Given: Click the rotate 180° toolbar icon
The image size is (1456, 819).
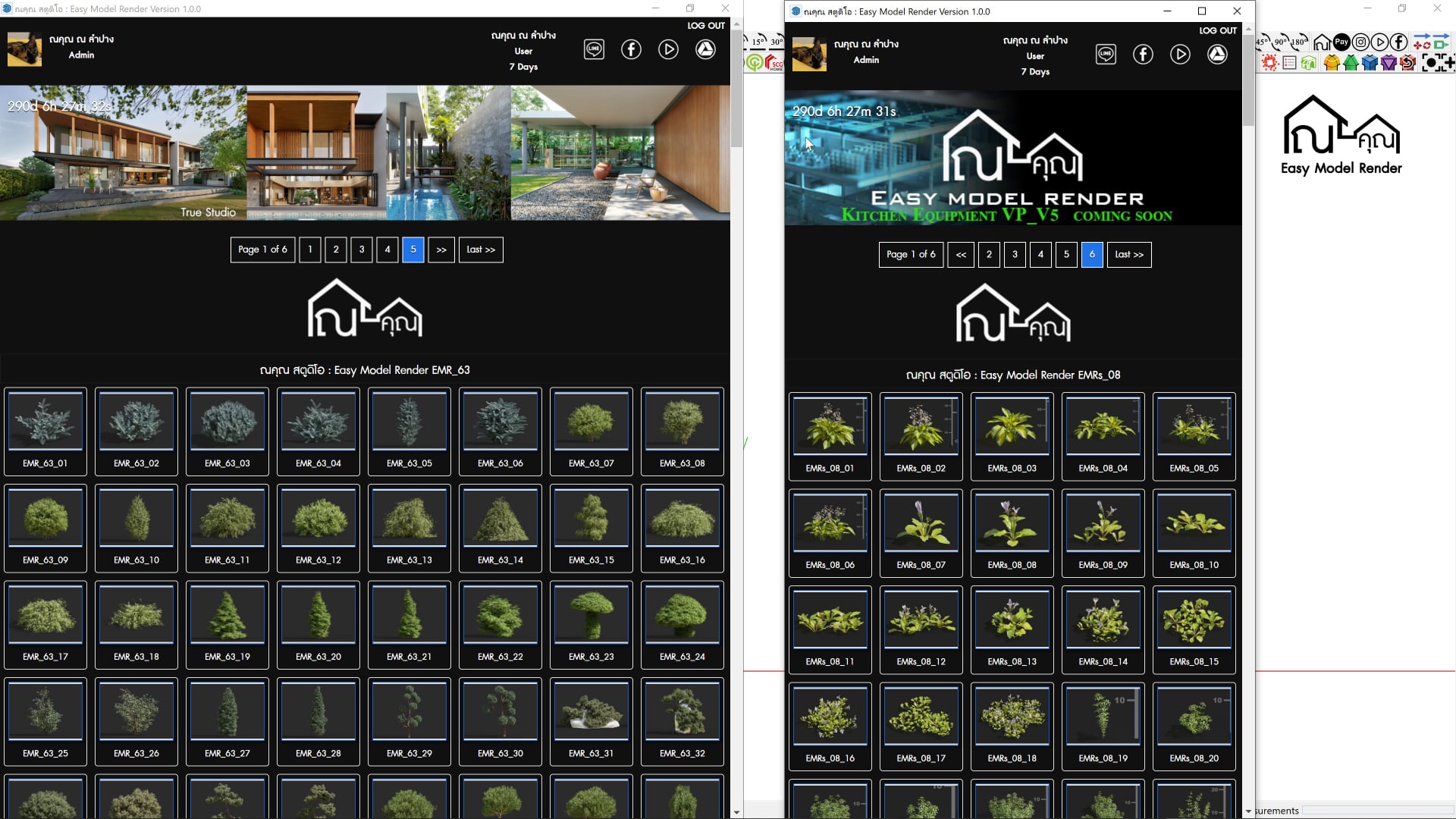Looking at the screenshot, I should click(x=1299, y=42).
